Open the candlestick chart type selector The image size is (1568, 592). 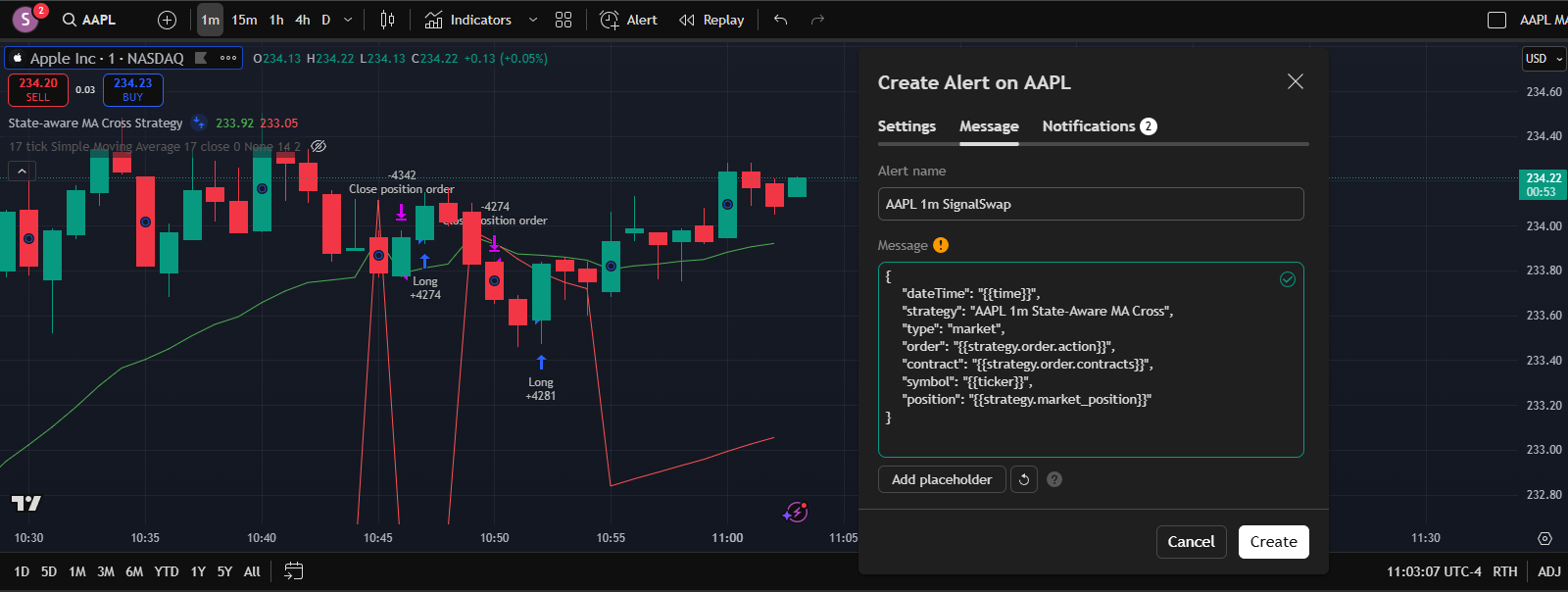click(x=387, y=20)
